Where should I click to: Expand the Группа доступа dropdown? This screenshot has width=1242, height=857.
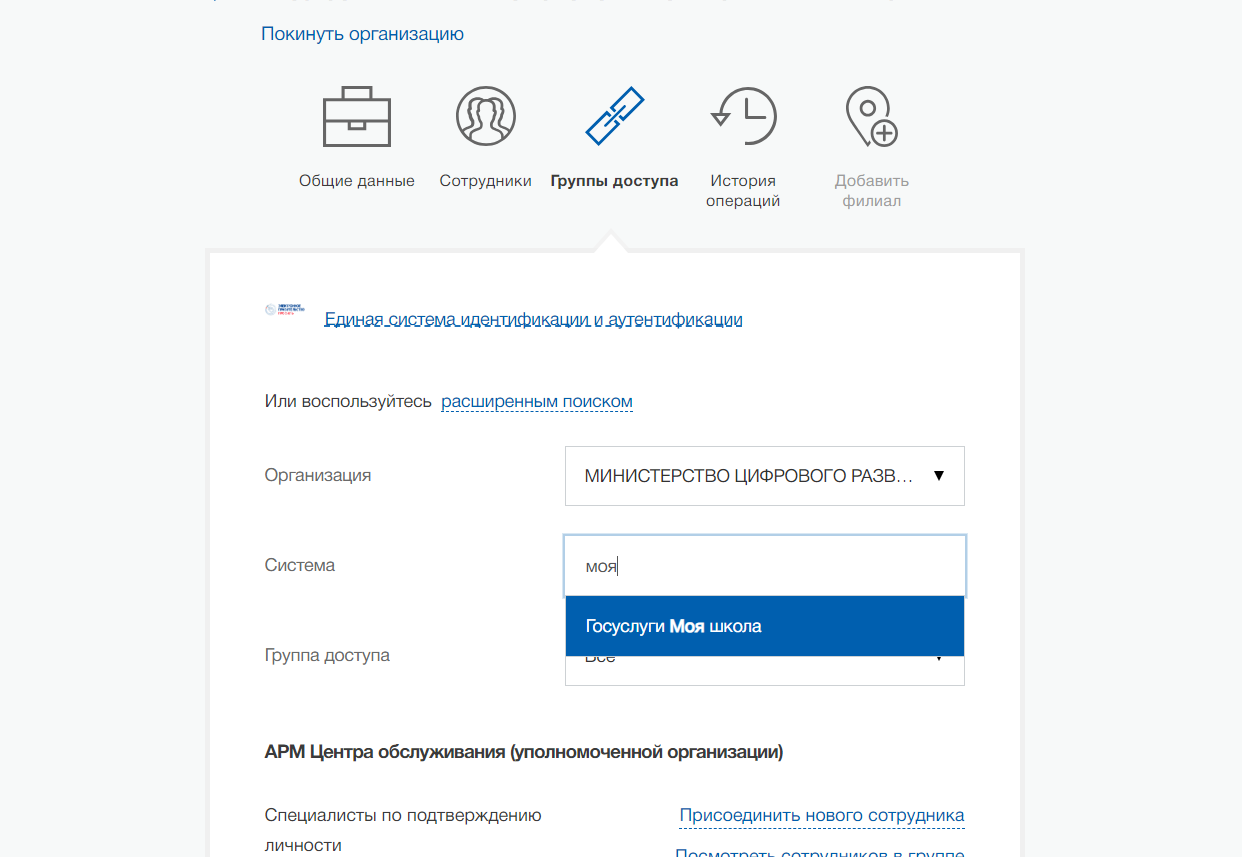click(x=764, y=671)
